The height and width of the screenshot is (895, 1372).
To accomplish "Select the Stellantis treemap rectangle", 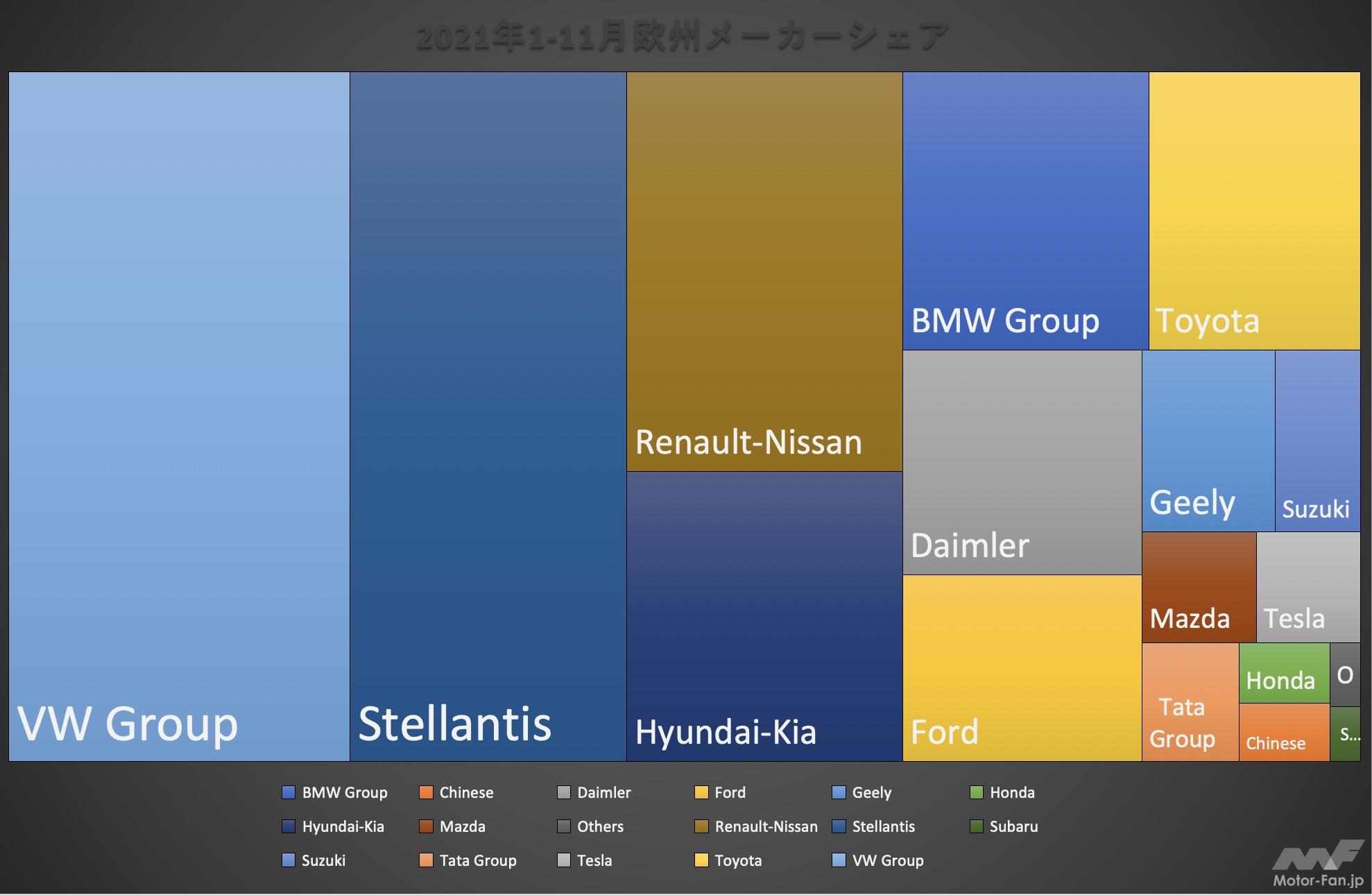I will (x=488, y=416).
